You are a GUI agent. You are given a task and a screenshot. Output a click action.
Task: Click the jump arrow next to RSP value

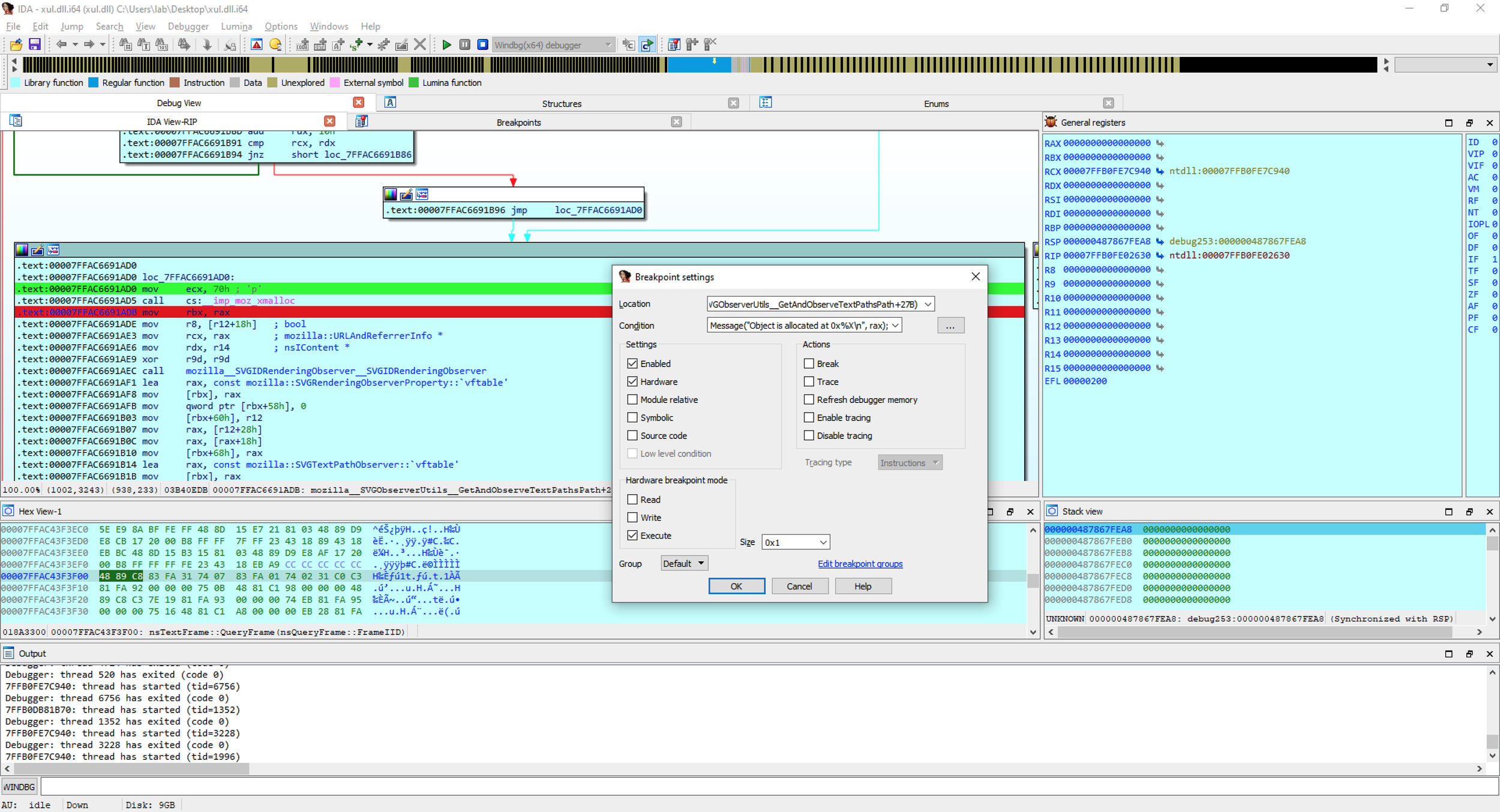[1160, 242]
